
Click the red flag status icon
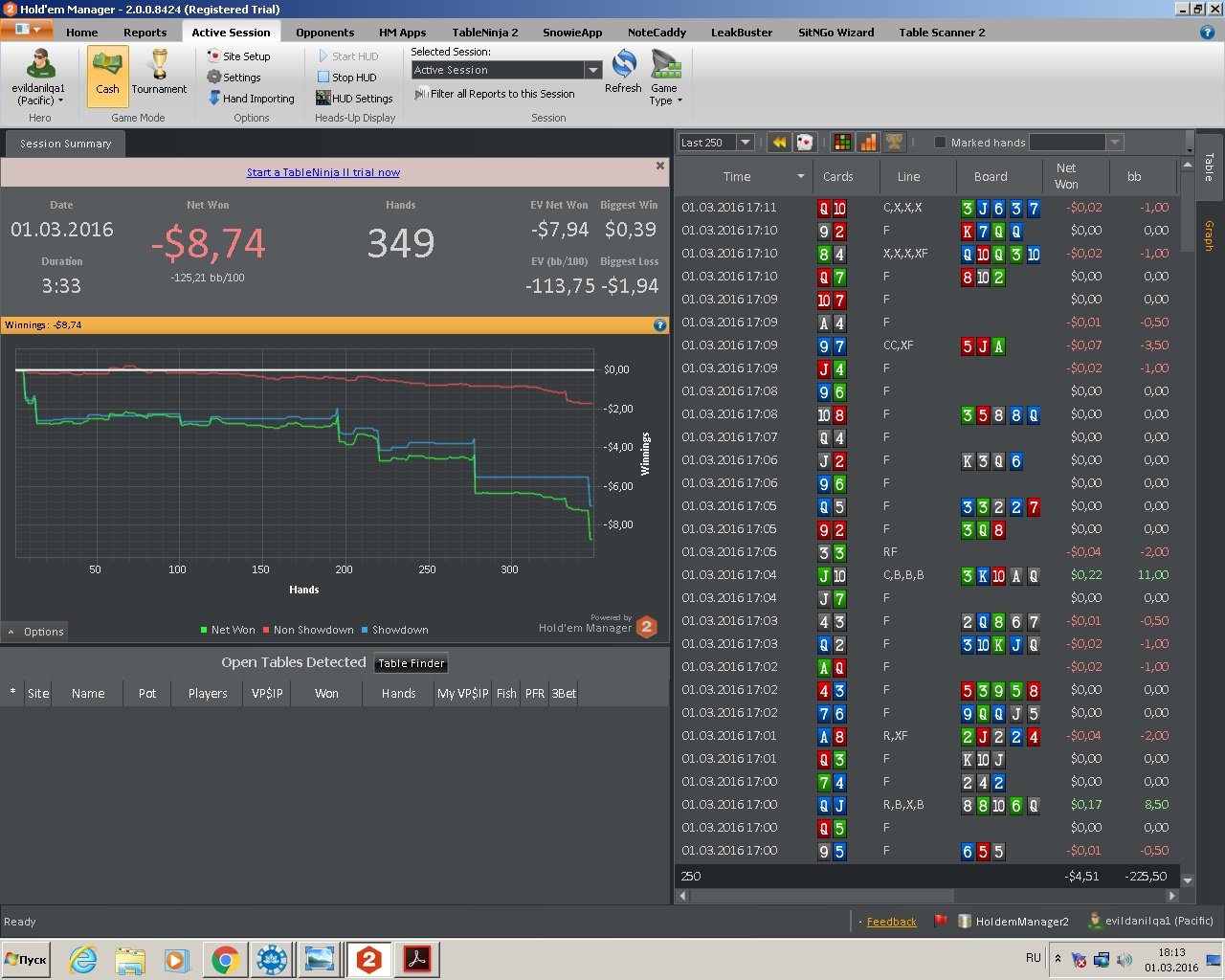point(940,921)
